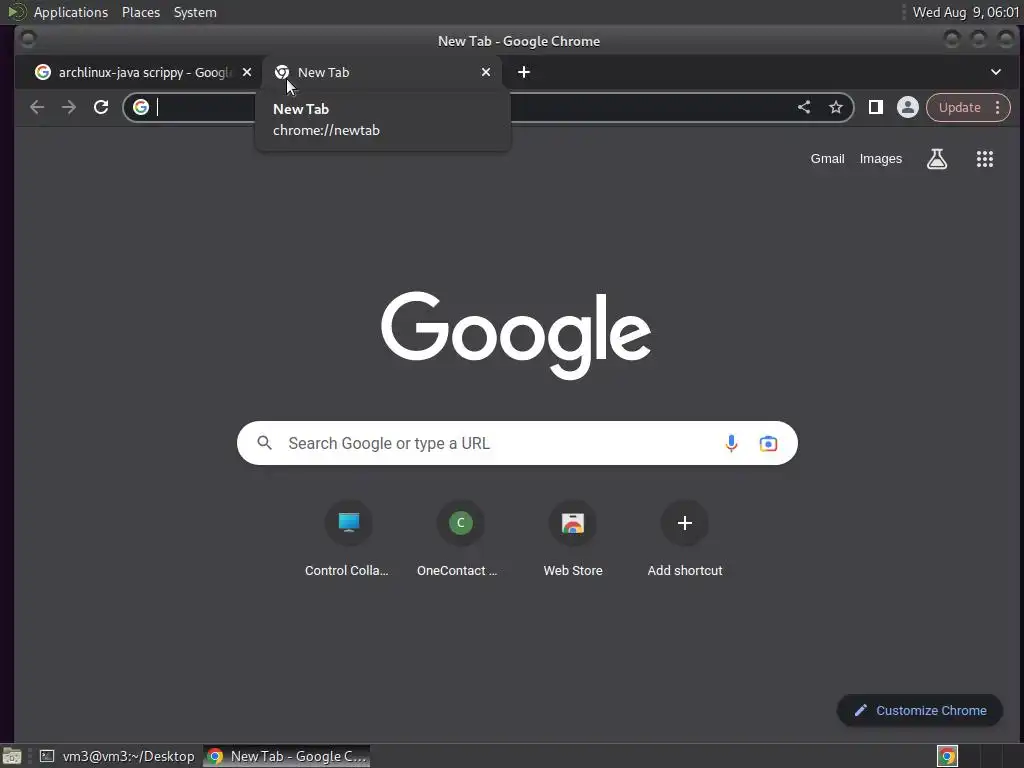Start voice search with microphone

[731, 443]
